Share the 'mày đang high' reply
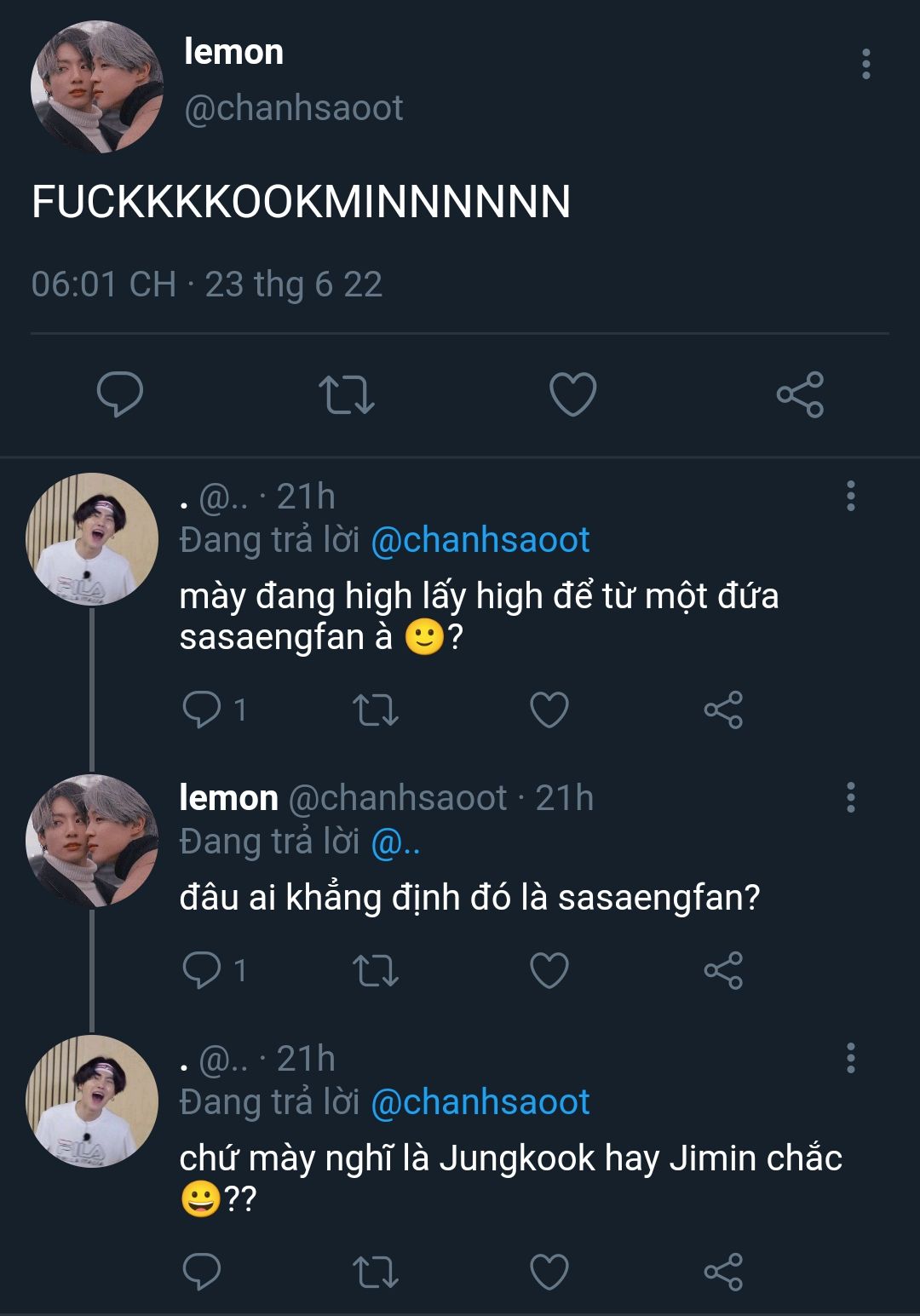This screenshot has width=920, height=1316. point(723,710)
